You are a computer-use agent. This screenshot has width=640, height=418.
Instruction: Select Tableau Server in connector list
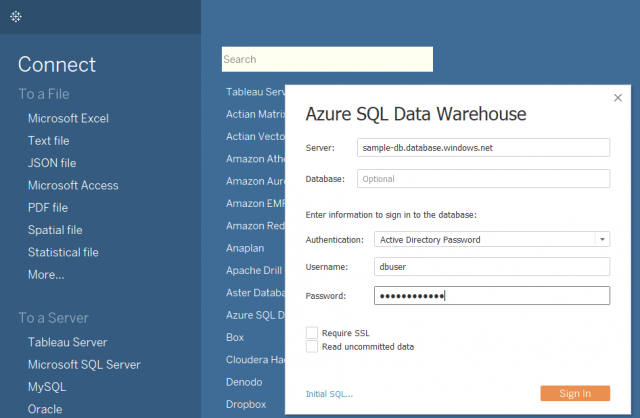pos(256,92)
